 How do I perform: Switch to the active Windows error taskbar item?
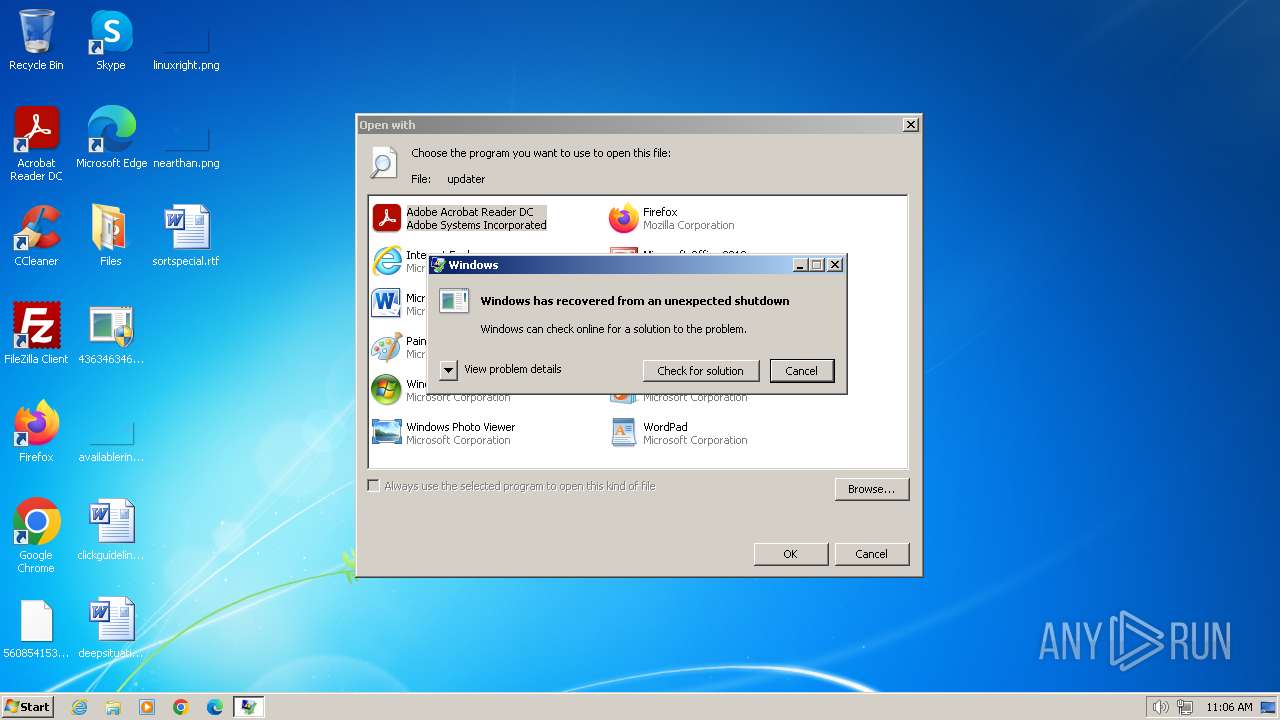pos(249,707)
